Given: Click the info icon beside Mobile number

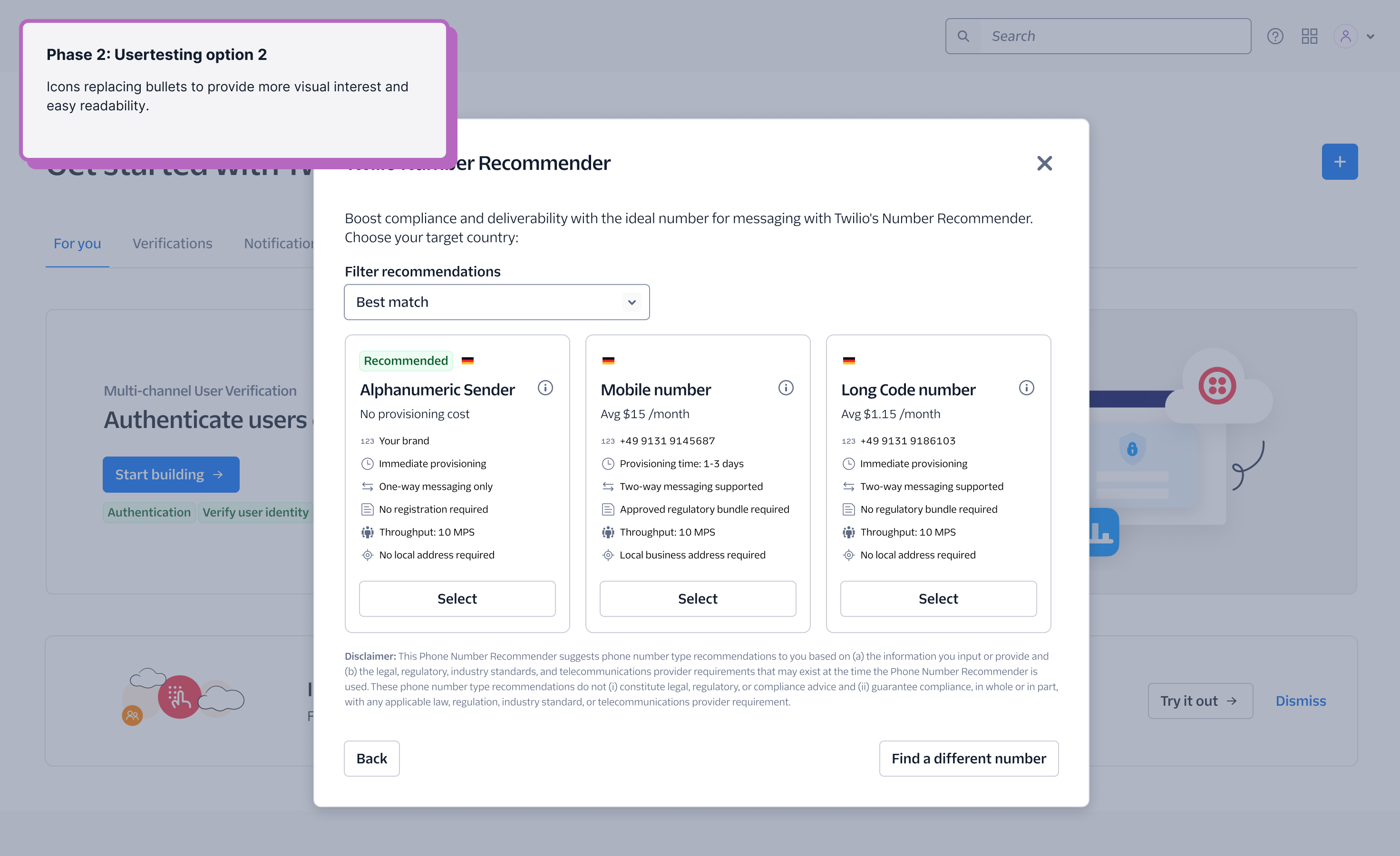Looking at the screenshot, I should point(785,388).
